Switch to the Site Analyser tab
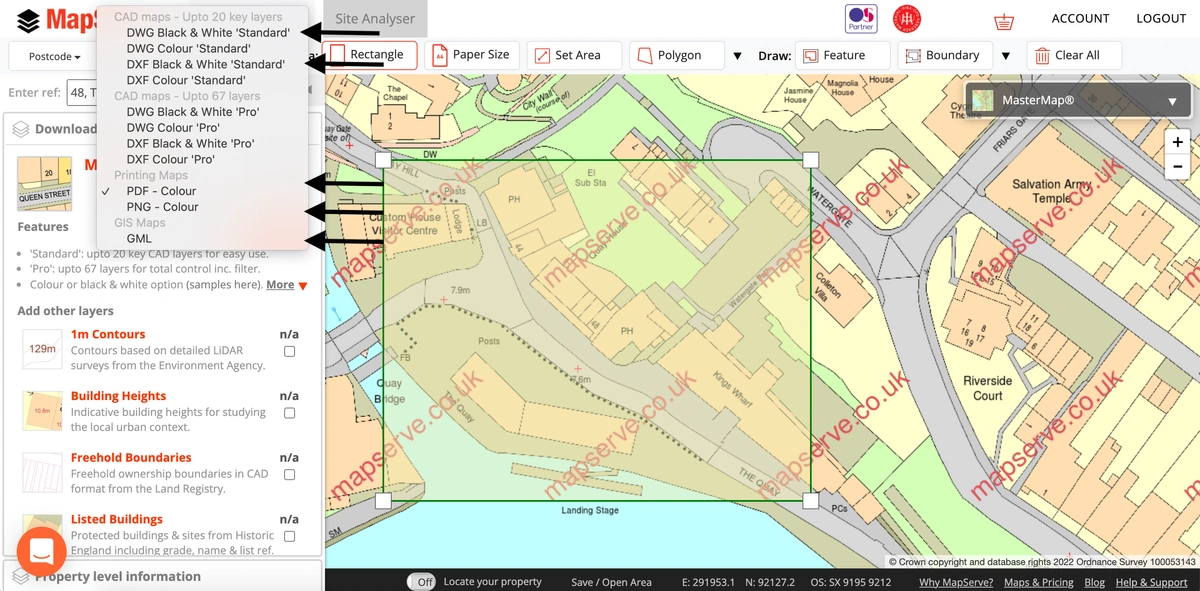The image size is (1200, 591). pos(375,19)
